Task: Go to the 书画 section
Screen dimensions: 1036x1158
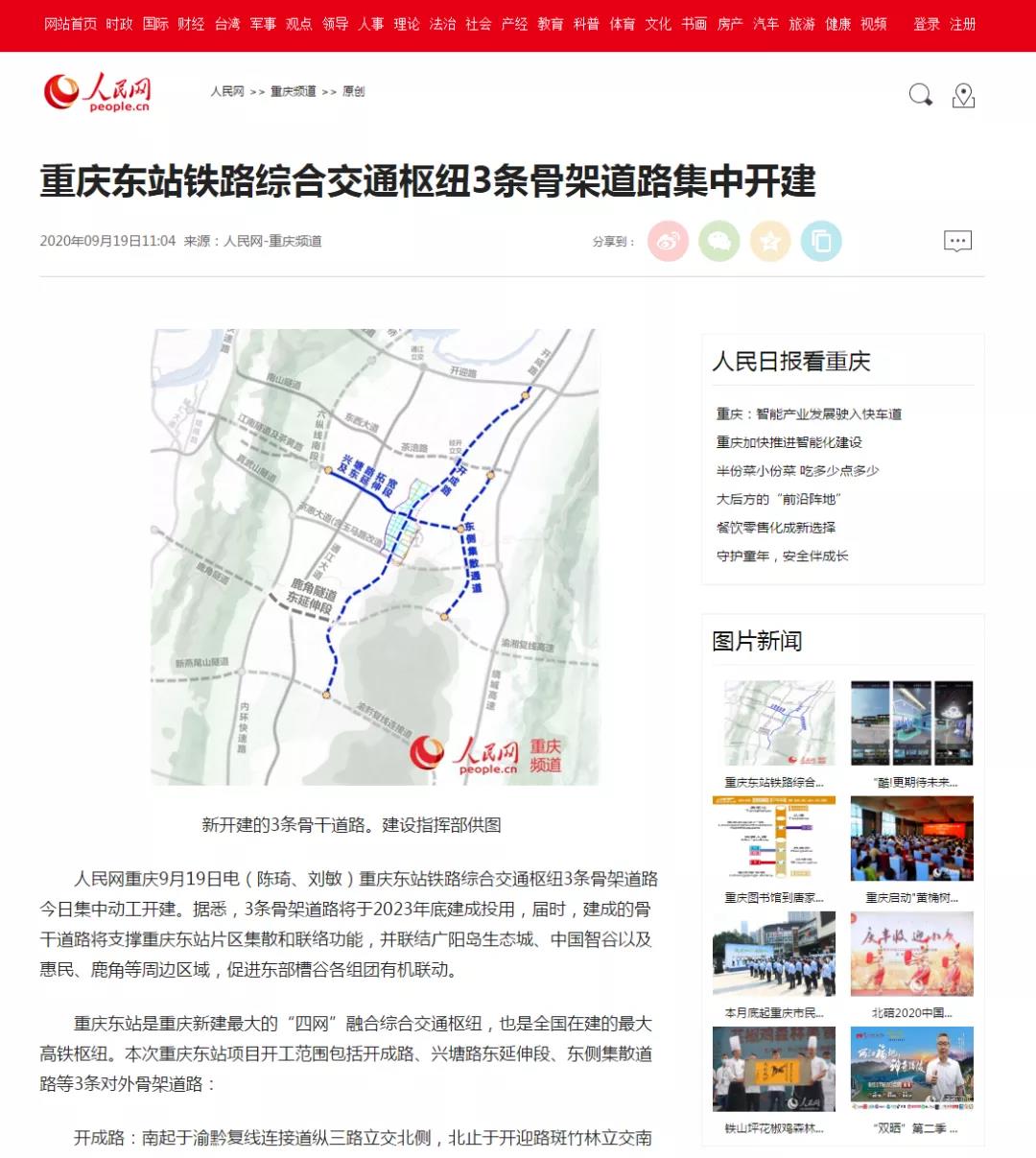Action: tap(695, 24)
